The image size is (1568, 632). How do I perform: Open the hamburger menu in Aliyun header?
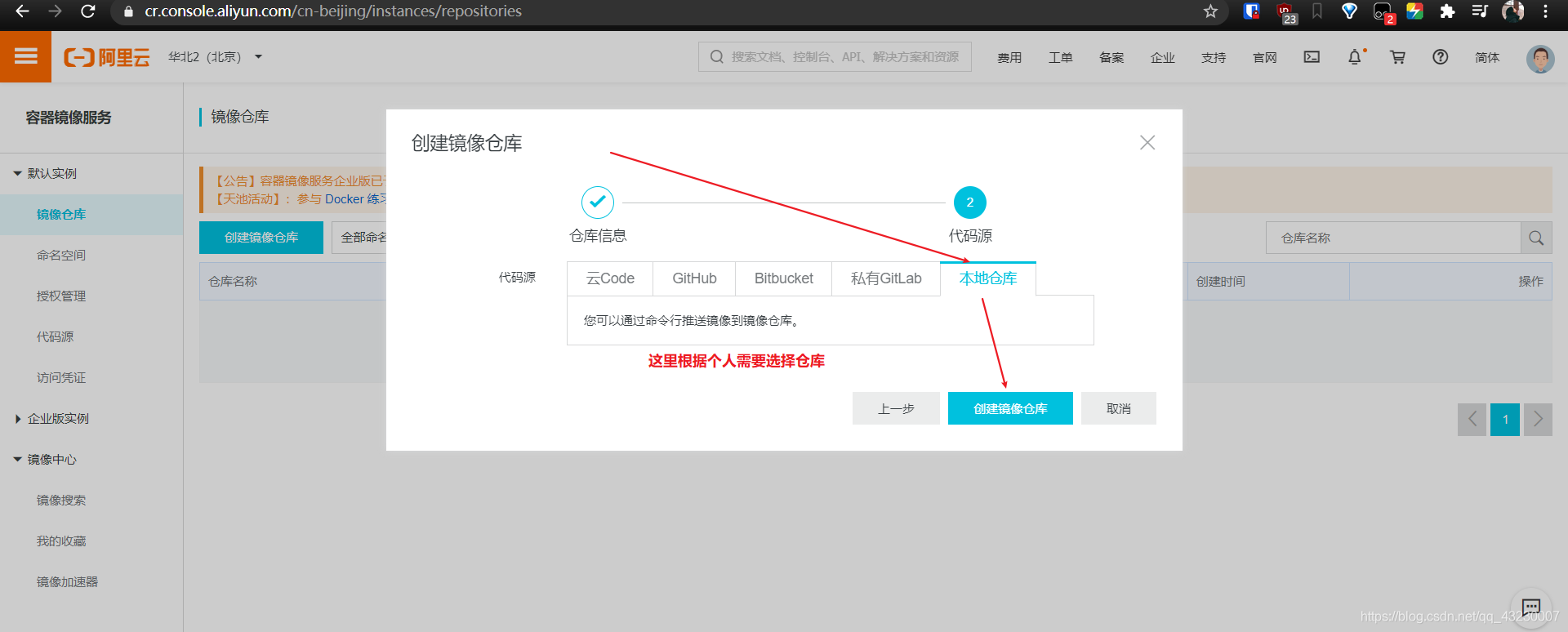tap(25, 56)
